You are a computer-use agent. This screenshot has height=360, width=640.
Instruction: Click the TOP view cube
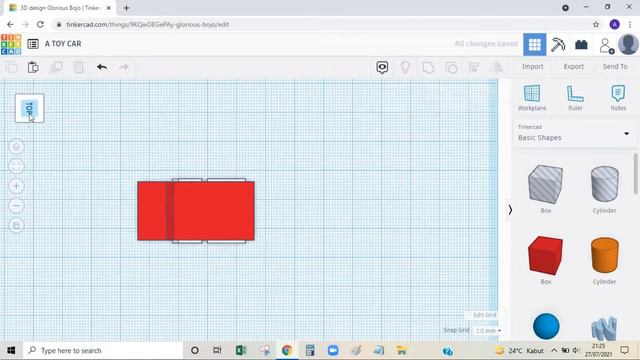click(x=29, y=108)
